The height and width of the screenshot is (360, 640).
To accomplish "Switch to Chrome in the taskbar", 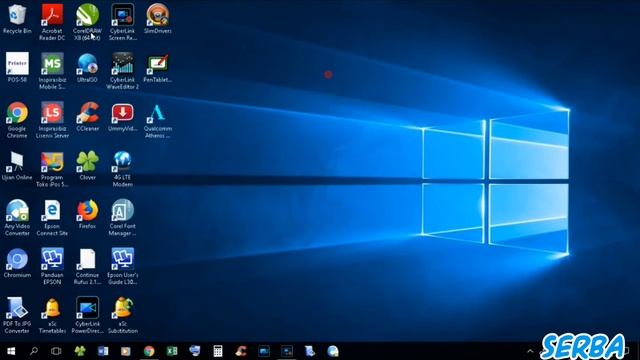I will [149, 351].
